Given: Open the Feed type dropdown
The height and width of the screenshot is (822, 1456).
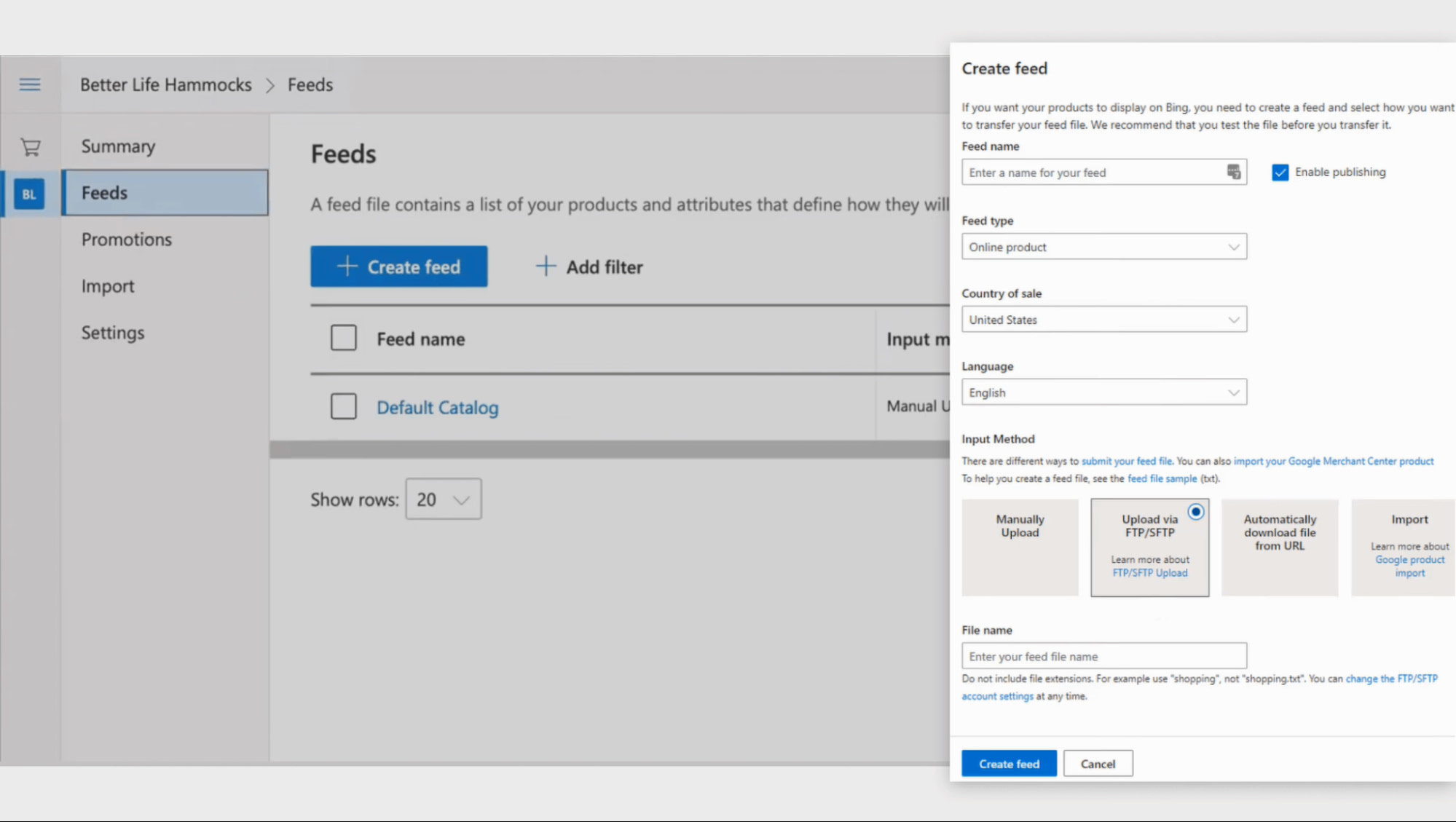Looking at the screenshot, I should click(1103, 246).
